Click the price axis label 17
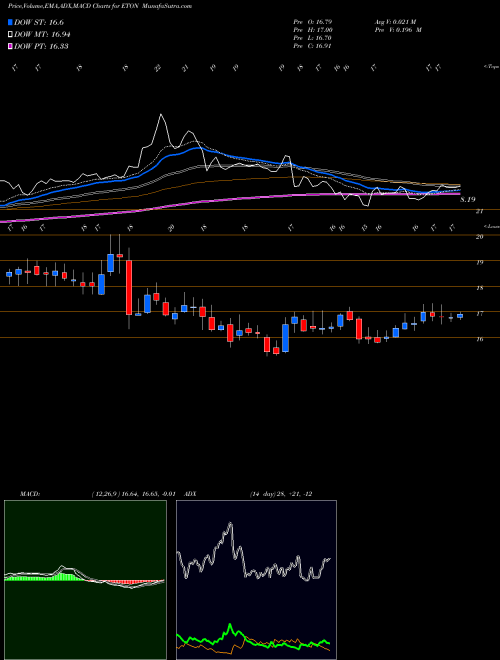 pos(479,314)
